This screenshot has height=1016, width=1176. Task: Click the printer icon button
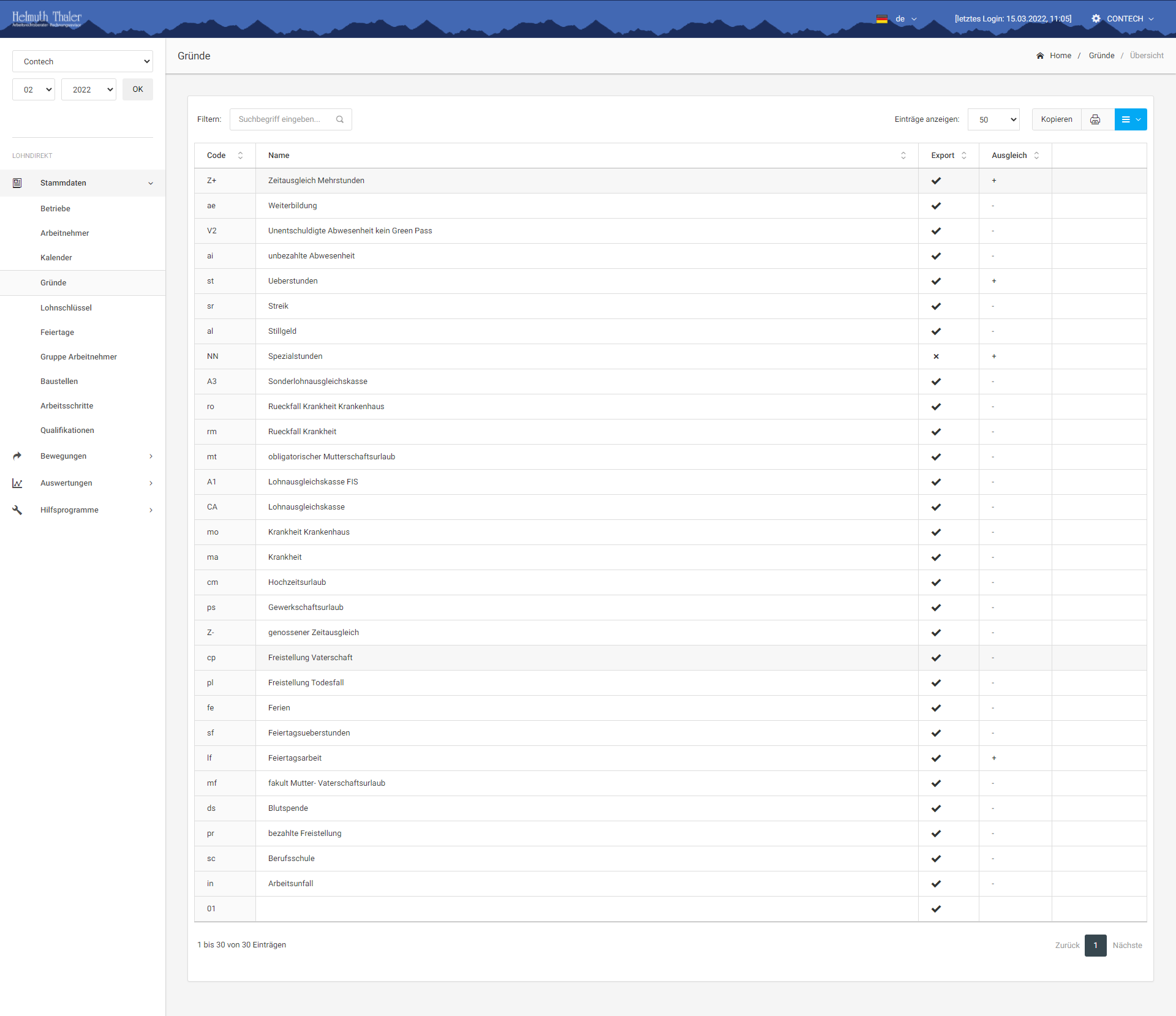tap(1095, 119)
